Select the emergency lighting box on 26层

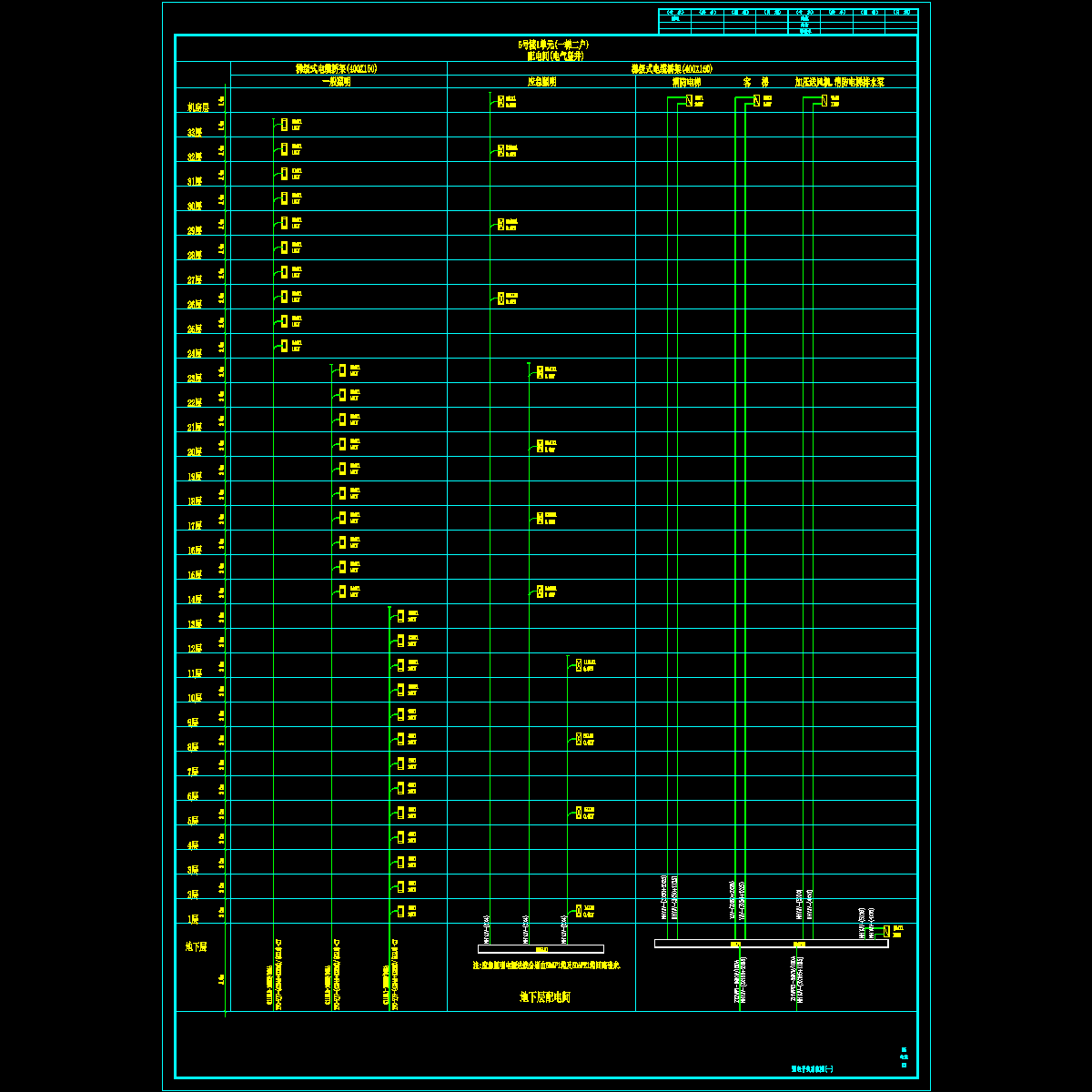click(500, 298)
